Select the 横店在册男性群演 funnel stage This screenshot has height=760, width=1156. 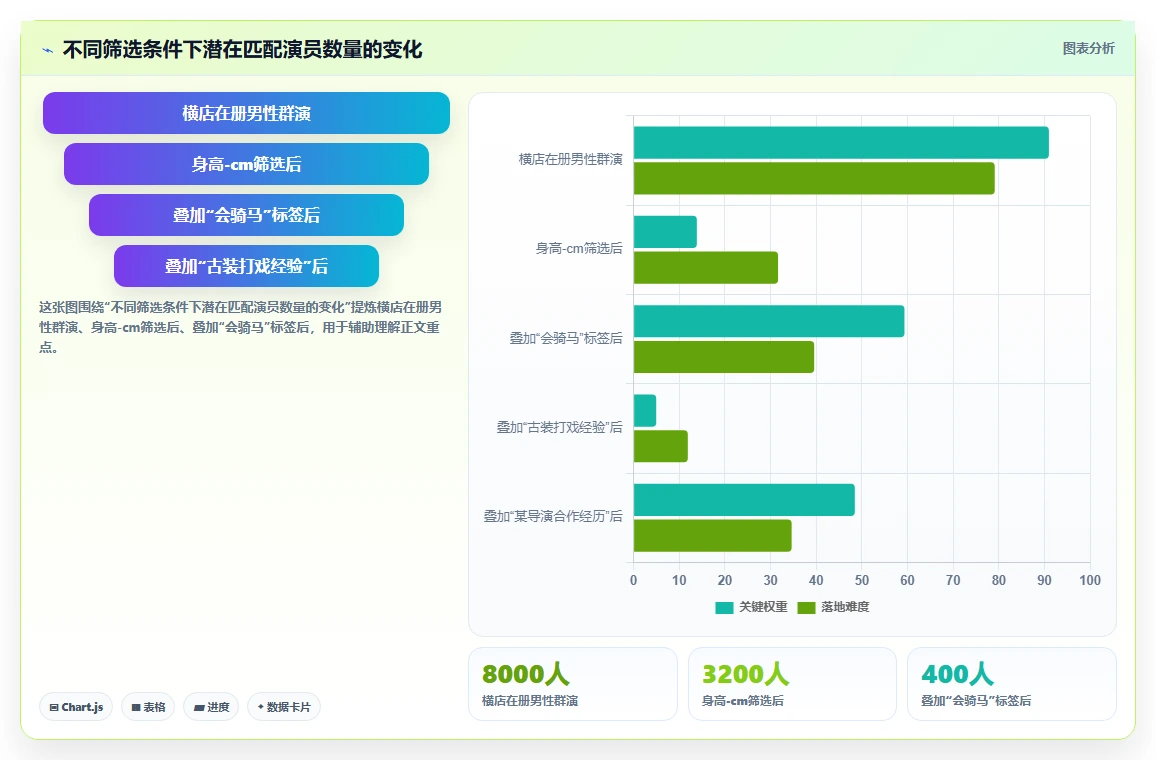tap(246, 113)
